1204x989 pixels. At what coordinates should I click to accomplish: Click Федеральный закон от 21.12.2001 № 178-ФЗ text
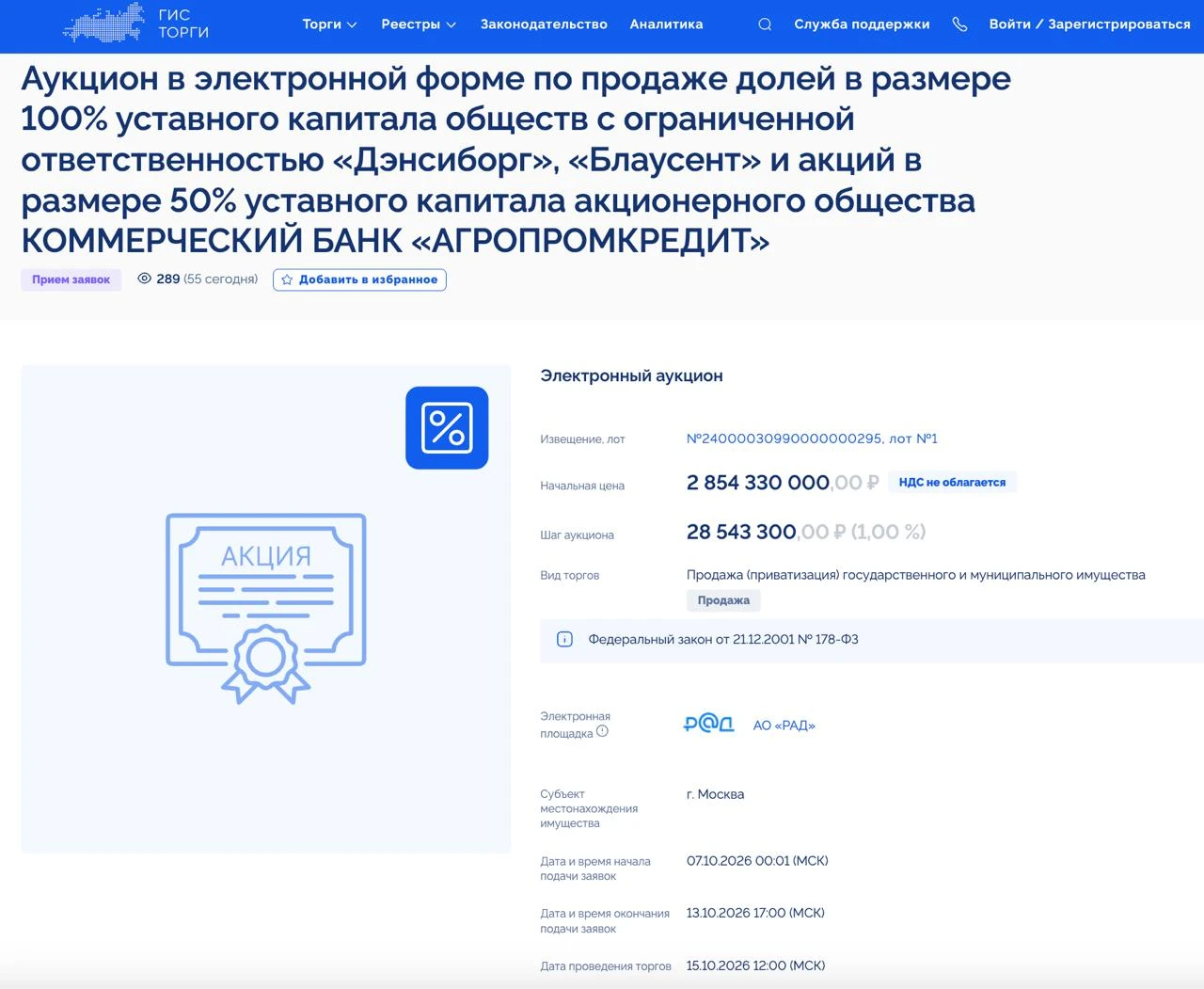click(723, 639)
